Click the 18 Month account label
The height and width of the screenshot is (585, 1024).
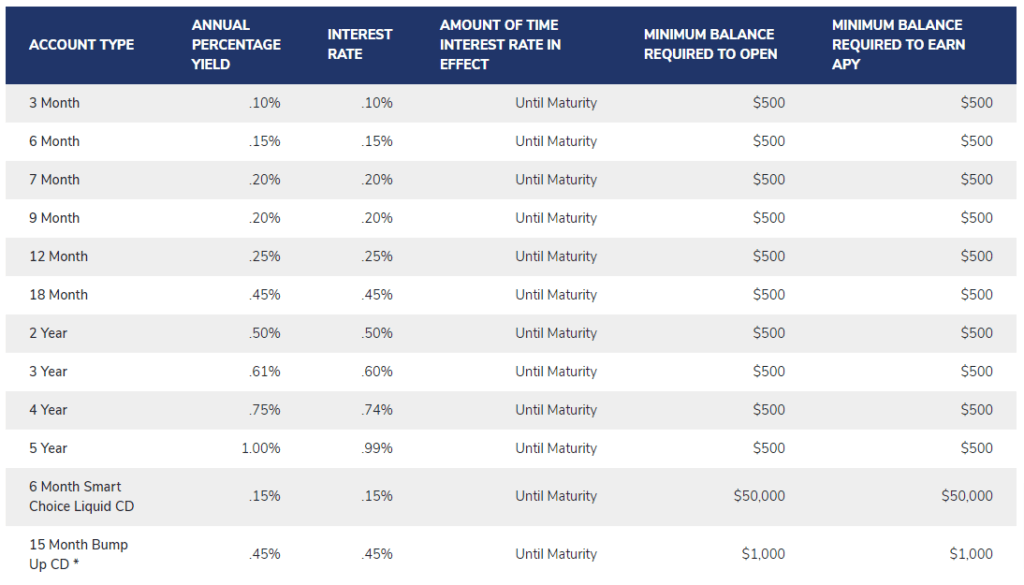click(58, 295)
